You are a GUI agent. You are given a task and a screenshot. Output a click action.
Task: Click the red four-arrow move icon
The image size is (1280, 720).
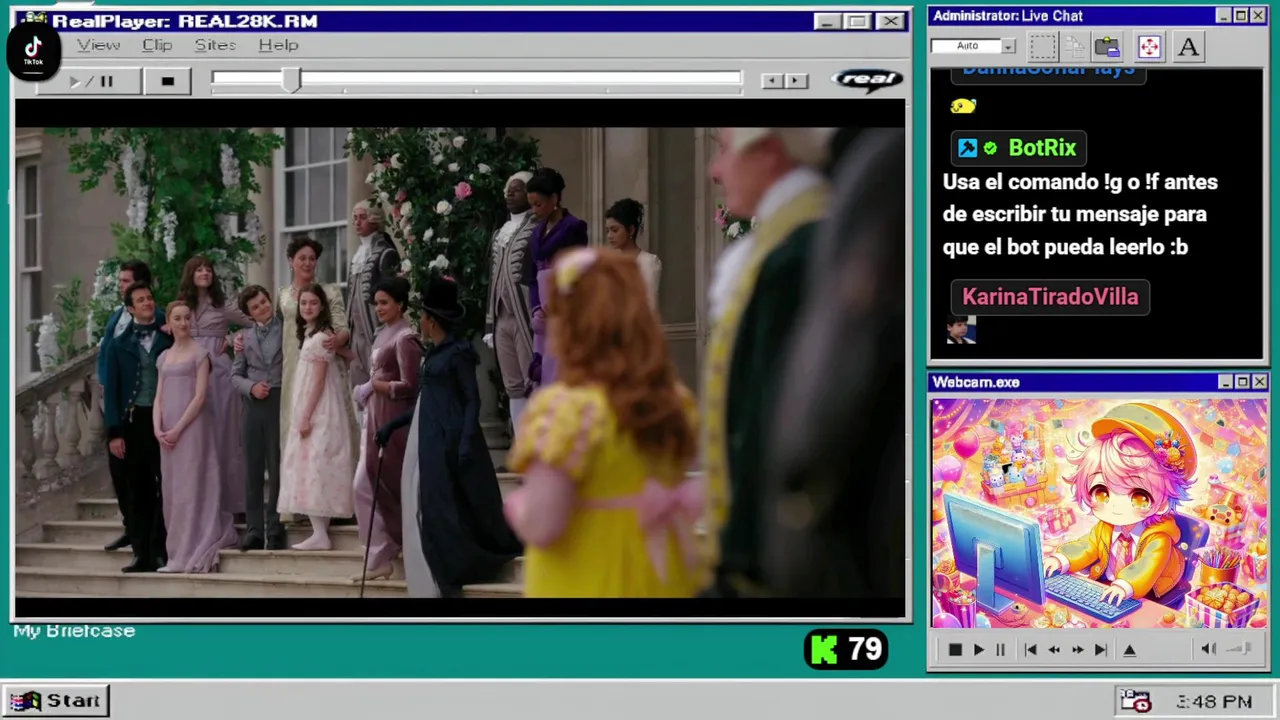click(x=1149, y=47)
